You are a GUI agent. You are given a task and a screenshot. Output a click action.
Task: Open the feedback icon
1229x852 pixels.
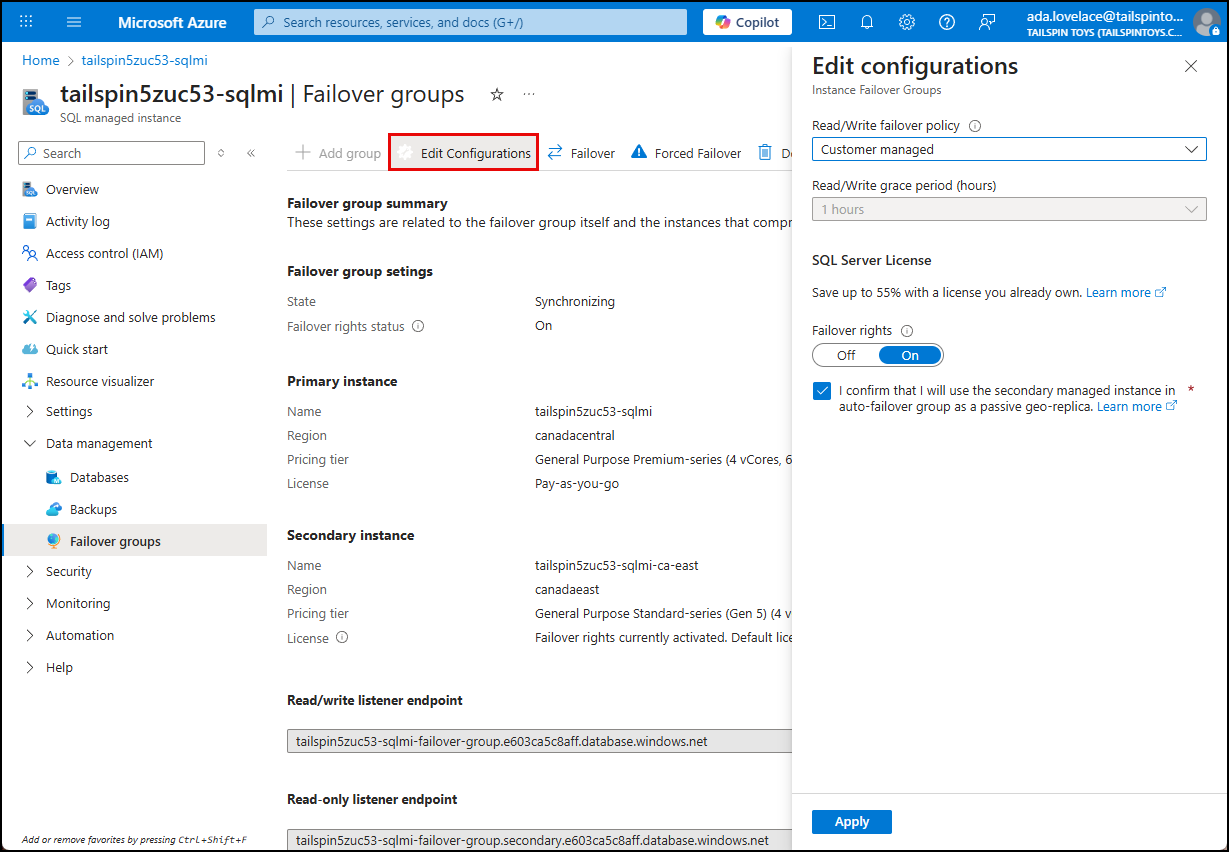coord(986,21)
